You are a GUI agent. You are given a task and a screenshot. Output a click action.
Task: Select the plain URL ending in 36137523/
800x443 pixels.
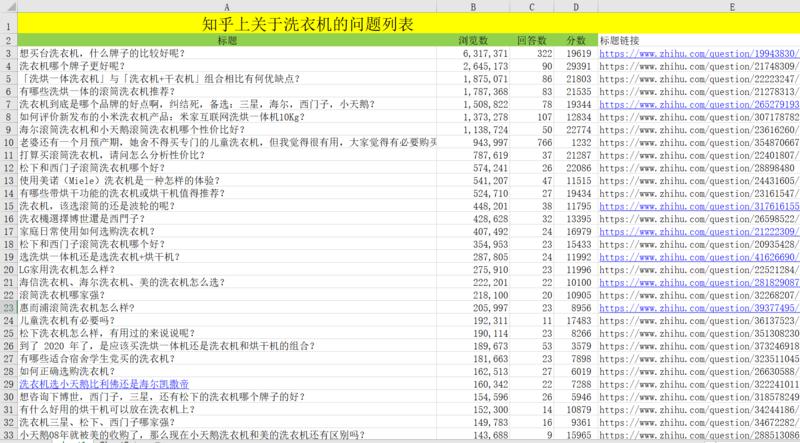pos(699,321)
